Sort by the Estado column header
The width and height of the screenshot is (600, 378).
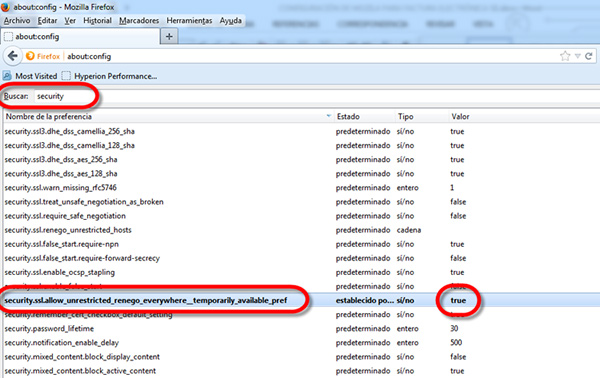click(x=364, y=116)
